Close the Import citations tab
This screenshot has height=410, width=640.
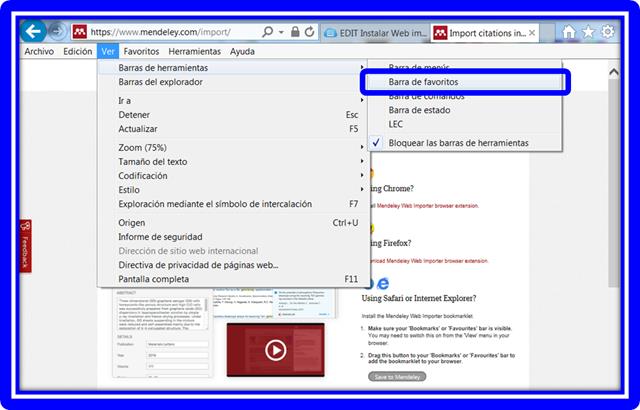(x=532, y=33)
